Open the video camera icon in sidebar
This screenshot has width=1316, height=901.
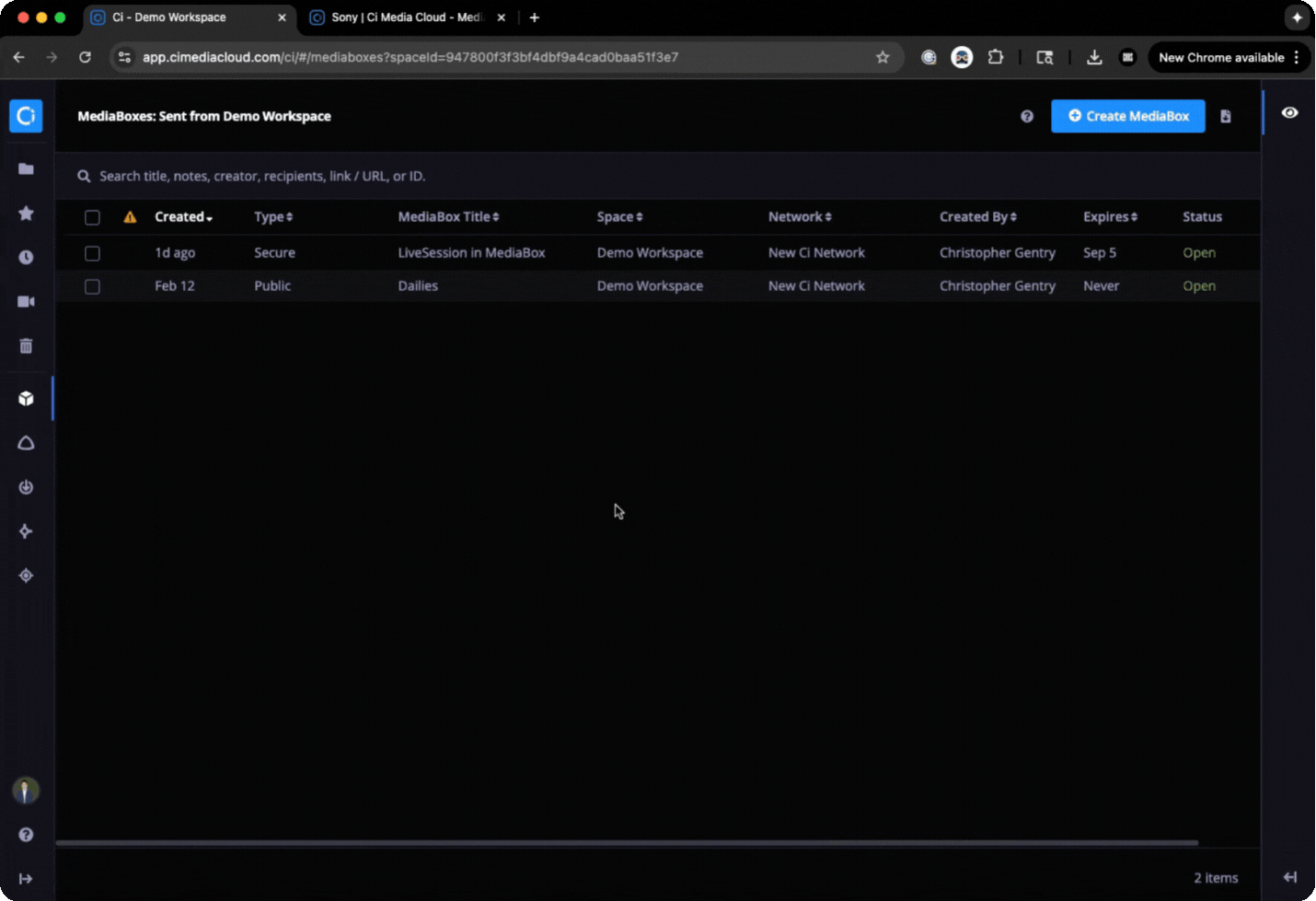pyautogui.click(x=26, y=302)
